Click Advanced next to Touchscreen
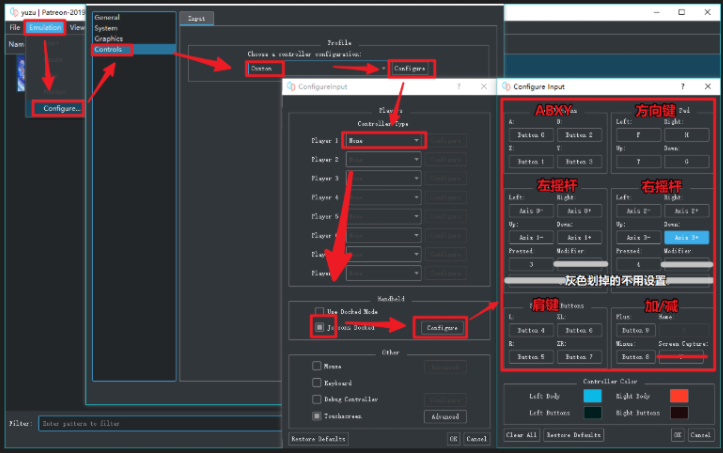Image resolution: width=723 pixels, height=453 pixels. (445, 415)
